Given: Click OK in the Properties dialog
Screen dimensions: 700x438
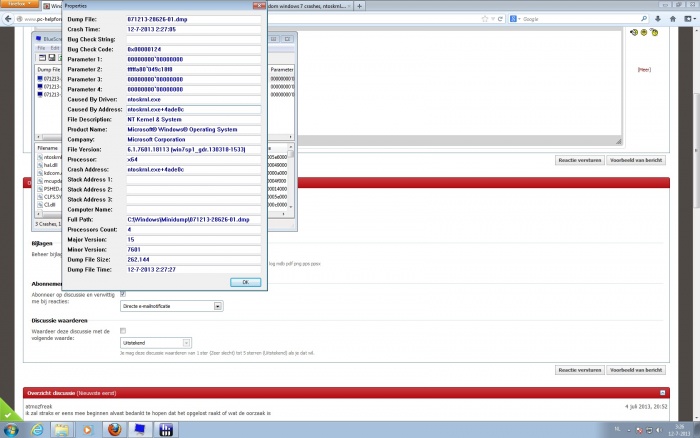Looking at the screenshot, I should [246, 282].
